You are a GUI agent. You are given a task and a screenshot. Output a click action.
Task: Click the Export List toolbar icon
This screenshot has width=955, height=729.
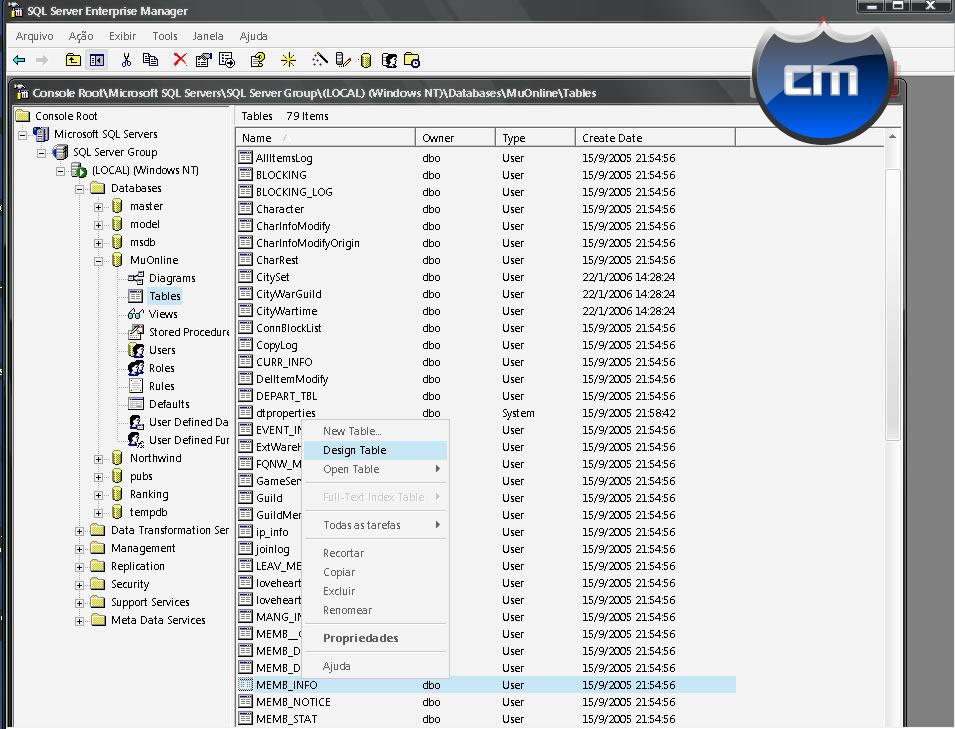pyautogui.click(x=227, y=60)
